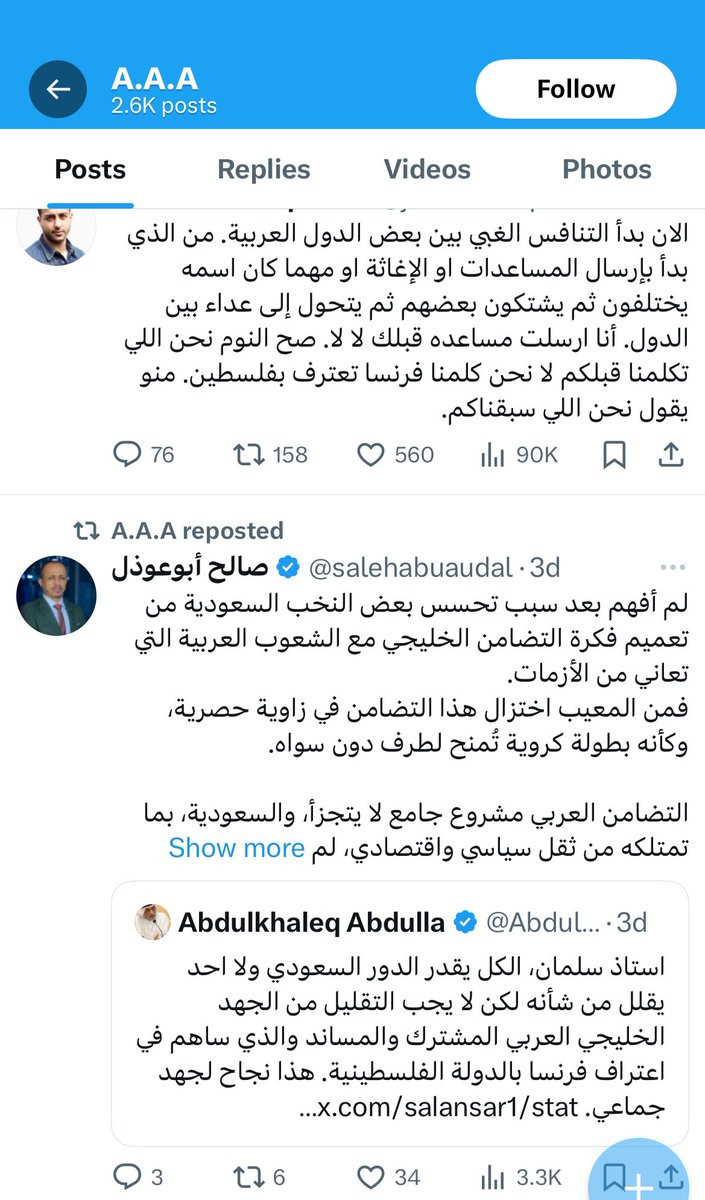Image resolution: width=705 pixels, height=1200 pixels.
Task: Switch to the Replies tab
Action: point(264,169)
